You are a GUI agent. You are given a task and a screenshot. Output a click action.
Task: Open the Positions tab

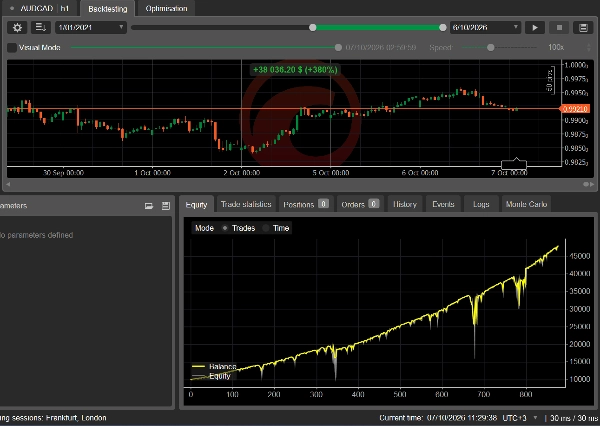tap(306, 204)
